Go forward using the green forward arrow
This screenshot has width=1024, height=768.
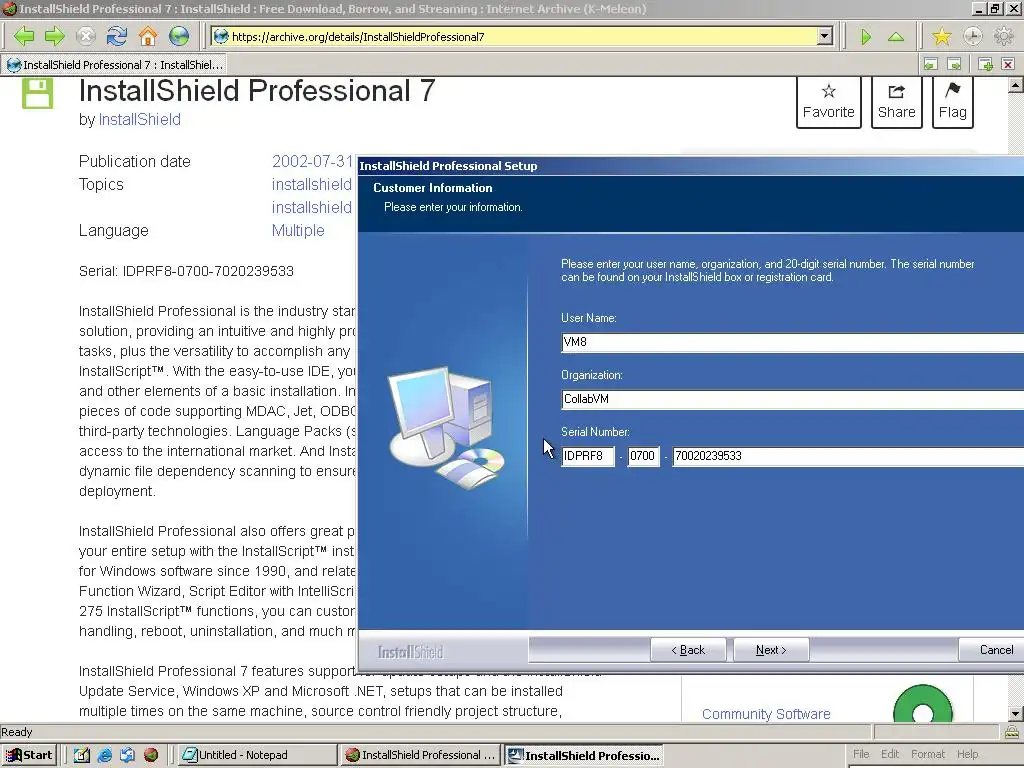pos(54,36)
